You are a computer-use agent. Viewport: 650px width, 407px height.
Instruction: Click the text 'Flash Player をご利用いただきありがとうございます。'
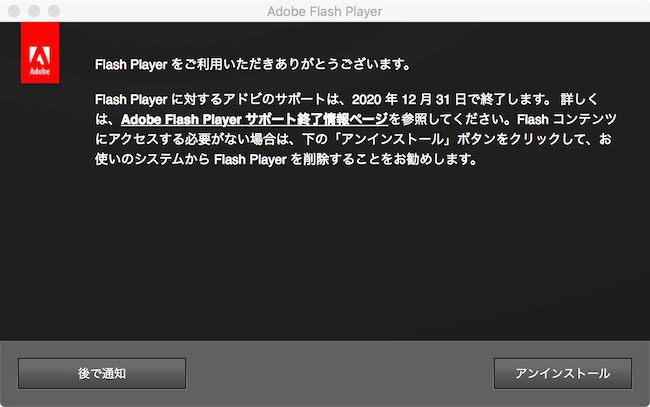coord(253,64)
